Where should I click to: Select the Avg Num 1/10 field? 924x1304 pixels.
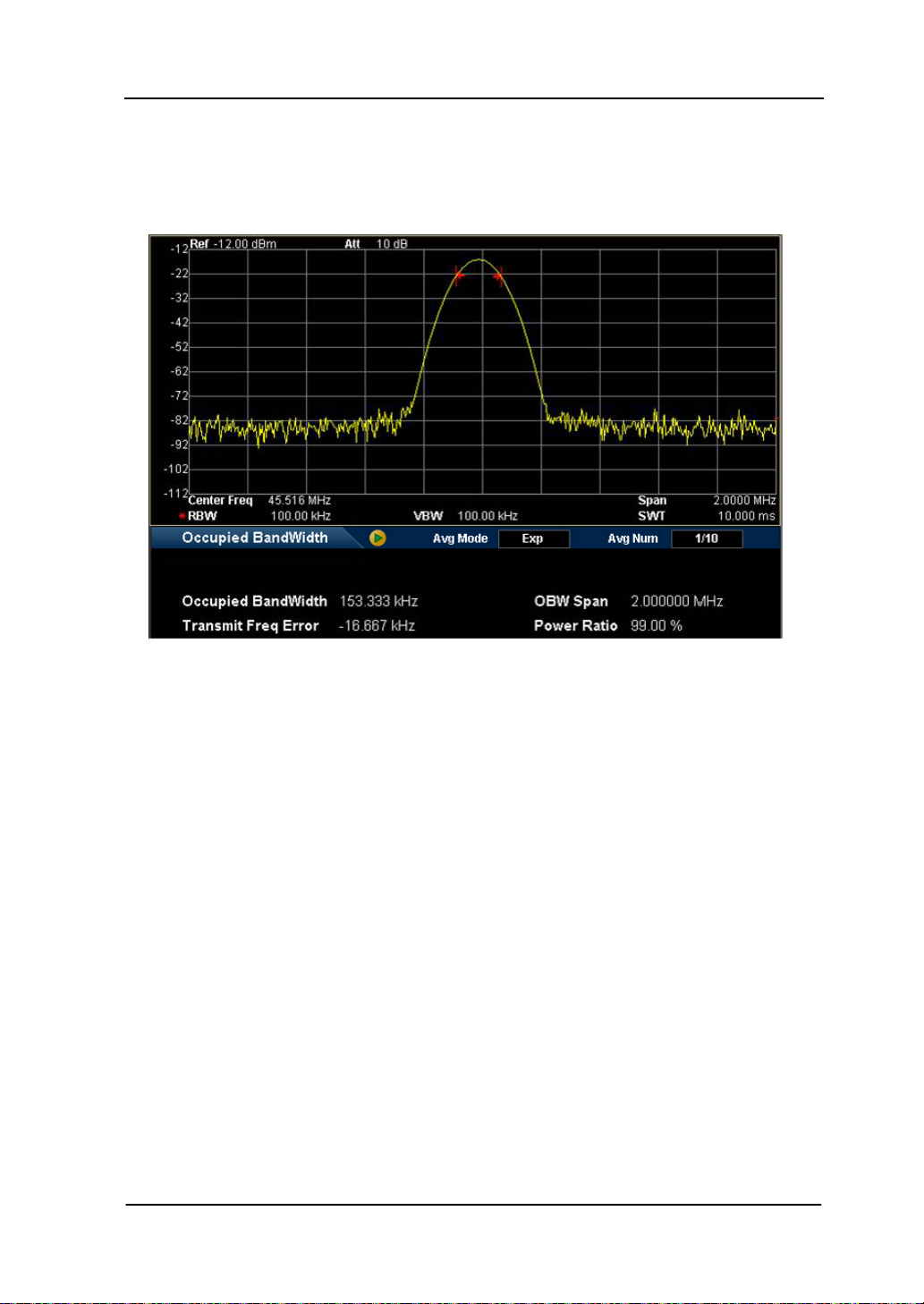[707, 538]
